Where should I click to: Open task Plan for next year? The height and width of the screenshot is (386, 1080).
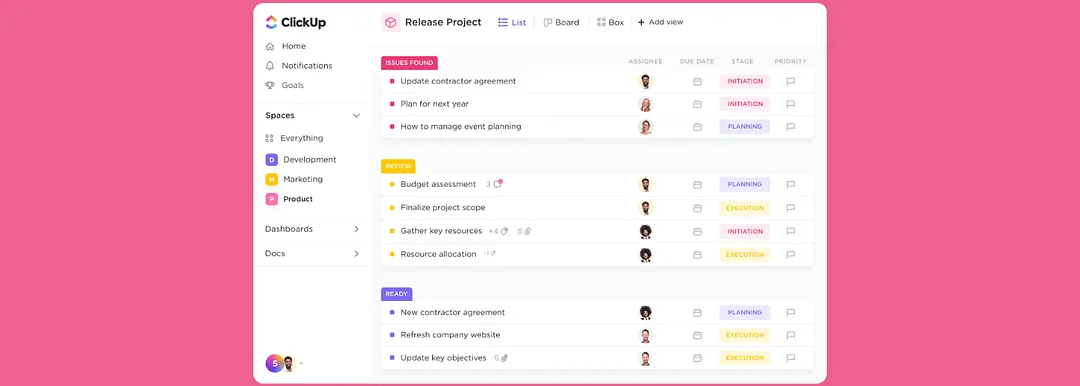click(x=435, y=104)
